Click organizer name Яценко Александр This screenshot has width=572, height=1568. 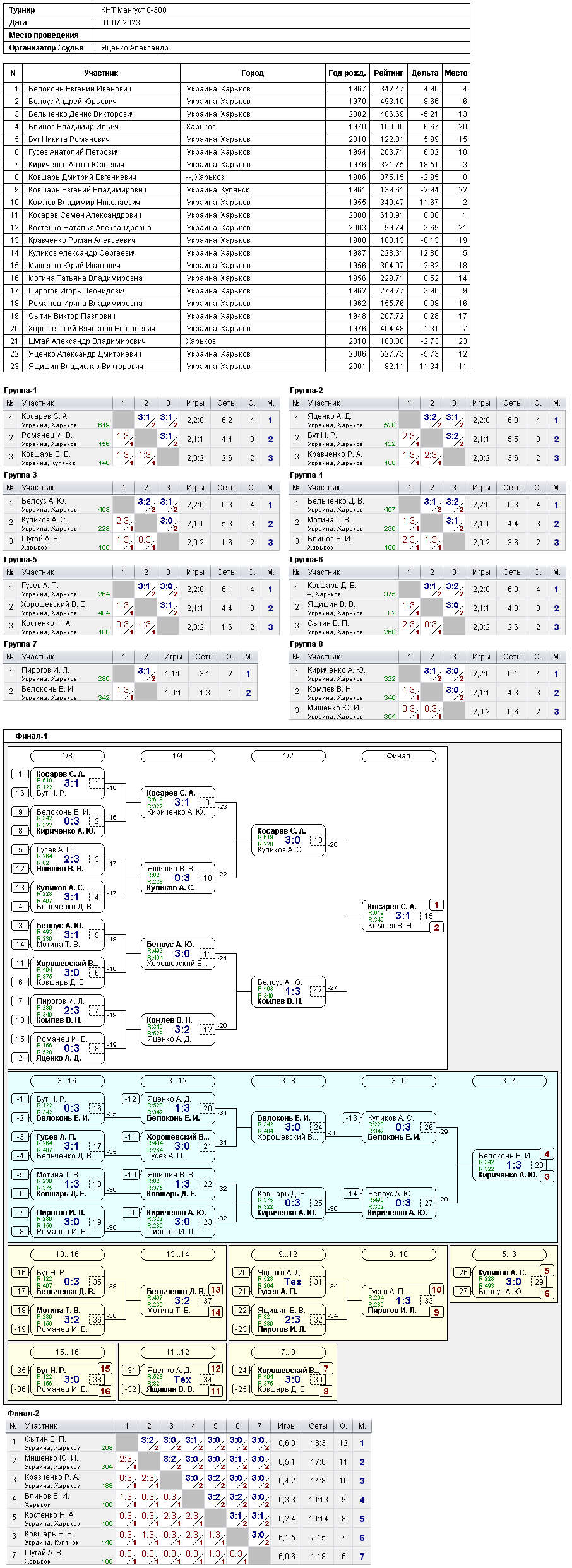(134, 48)
